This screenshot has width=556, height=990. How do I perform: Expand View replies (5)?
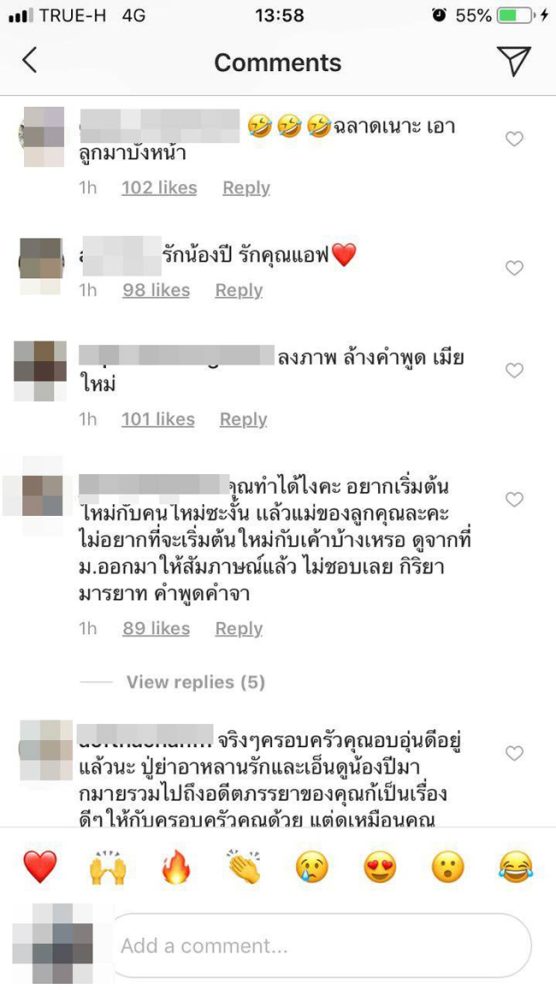(196, 682)
